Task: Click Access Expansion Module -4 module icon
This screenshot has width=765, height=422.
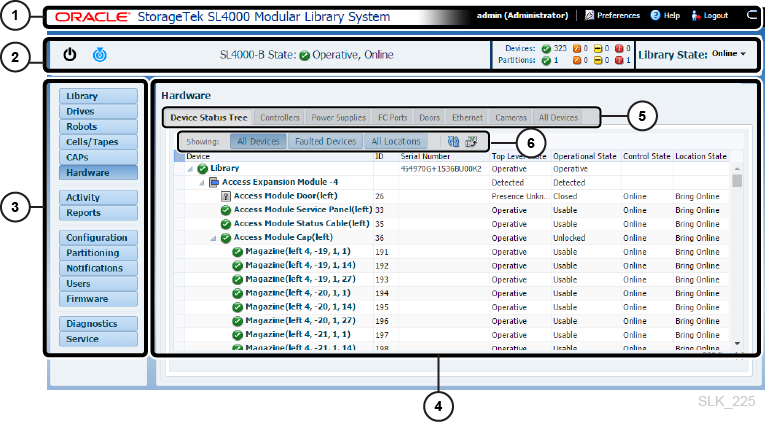Action: (x=214, y=182)
